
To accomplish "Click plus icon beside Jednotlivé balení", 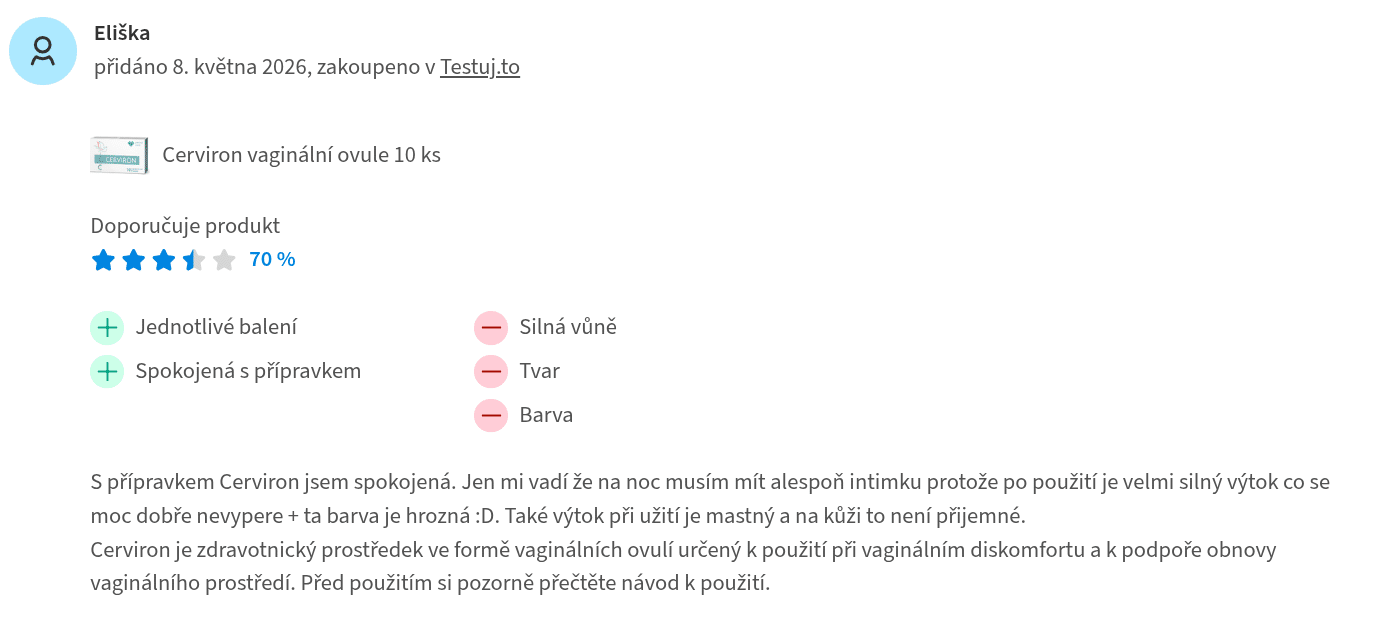I will (107, 327).
